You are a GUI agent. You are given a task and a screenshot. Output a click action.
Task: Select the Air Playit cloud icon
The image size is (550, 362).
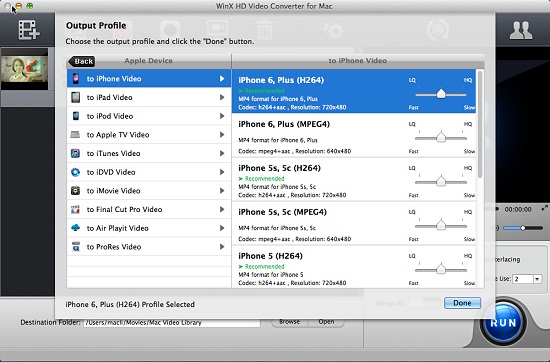click(75, 228)
